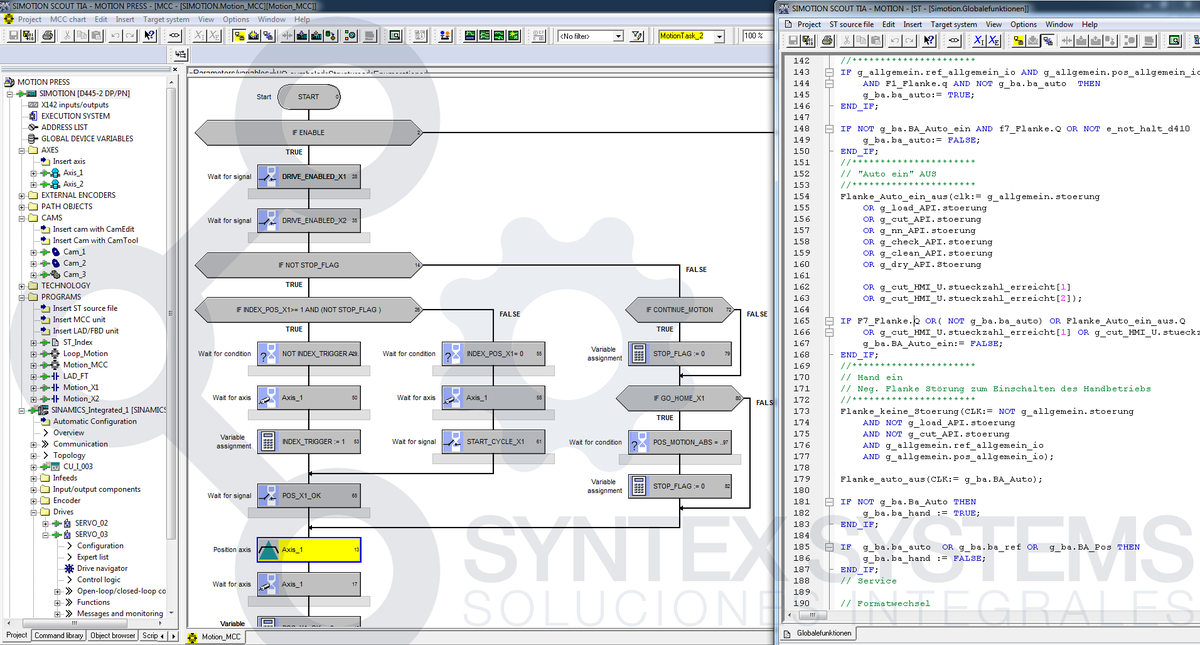Click INDEX_TRIGGER := 1 variable assignment block
The height and width of the screenshot is (645, 1200).
coord(308,441)
